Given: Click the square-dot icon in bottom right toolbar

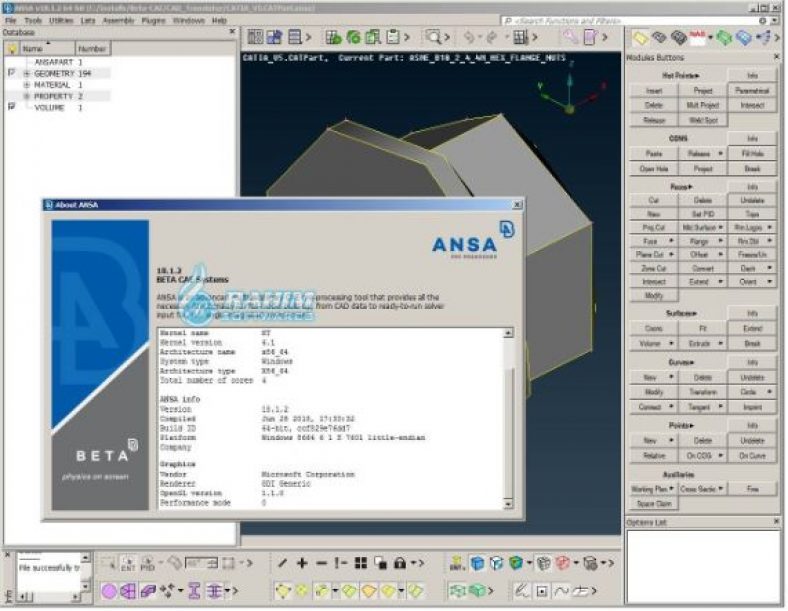Looking at the screenshot, I should [x=541, y=591].
